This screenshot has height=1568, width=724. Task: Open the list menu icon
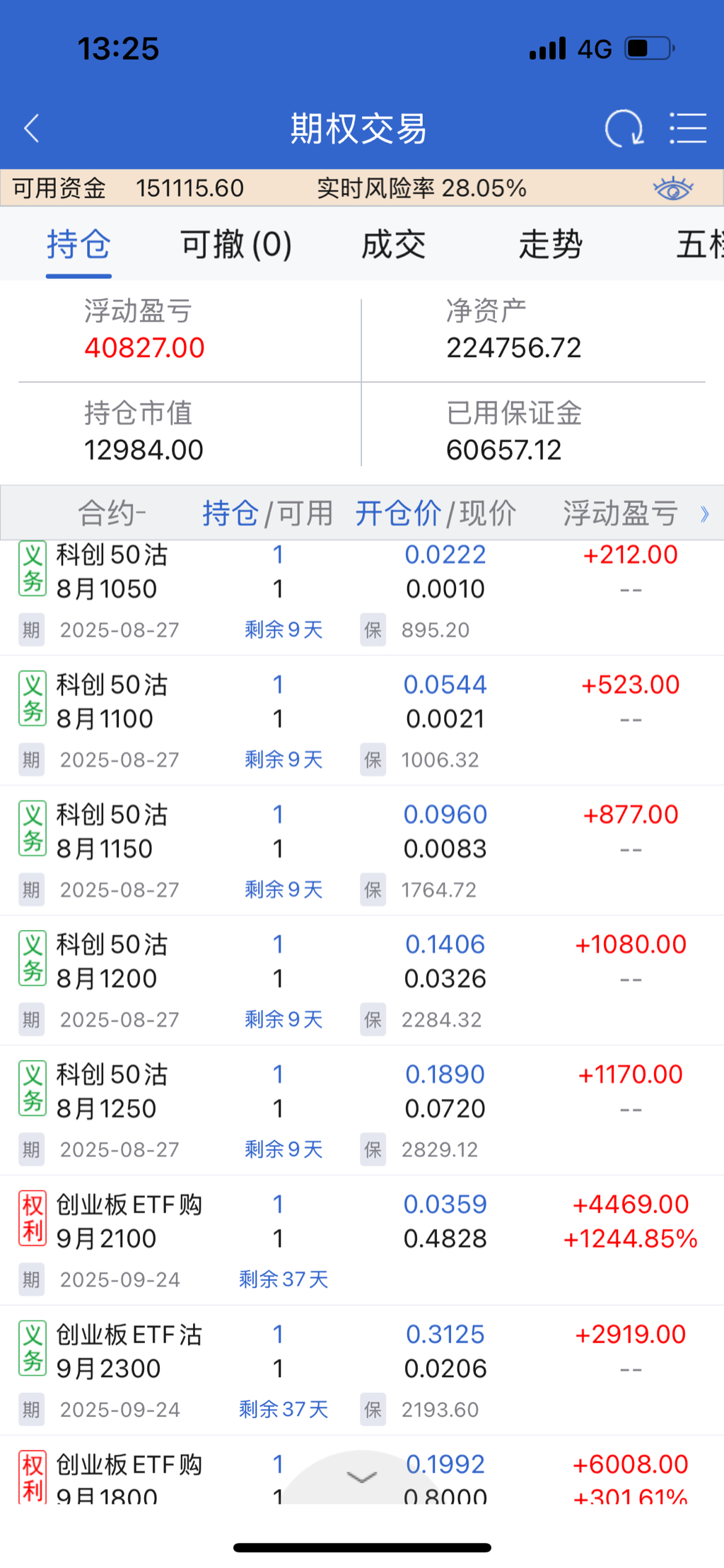[x=688, y=129]
